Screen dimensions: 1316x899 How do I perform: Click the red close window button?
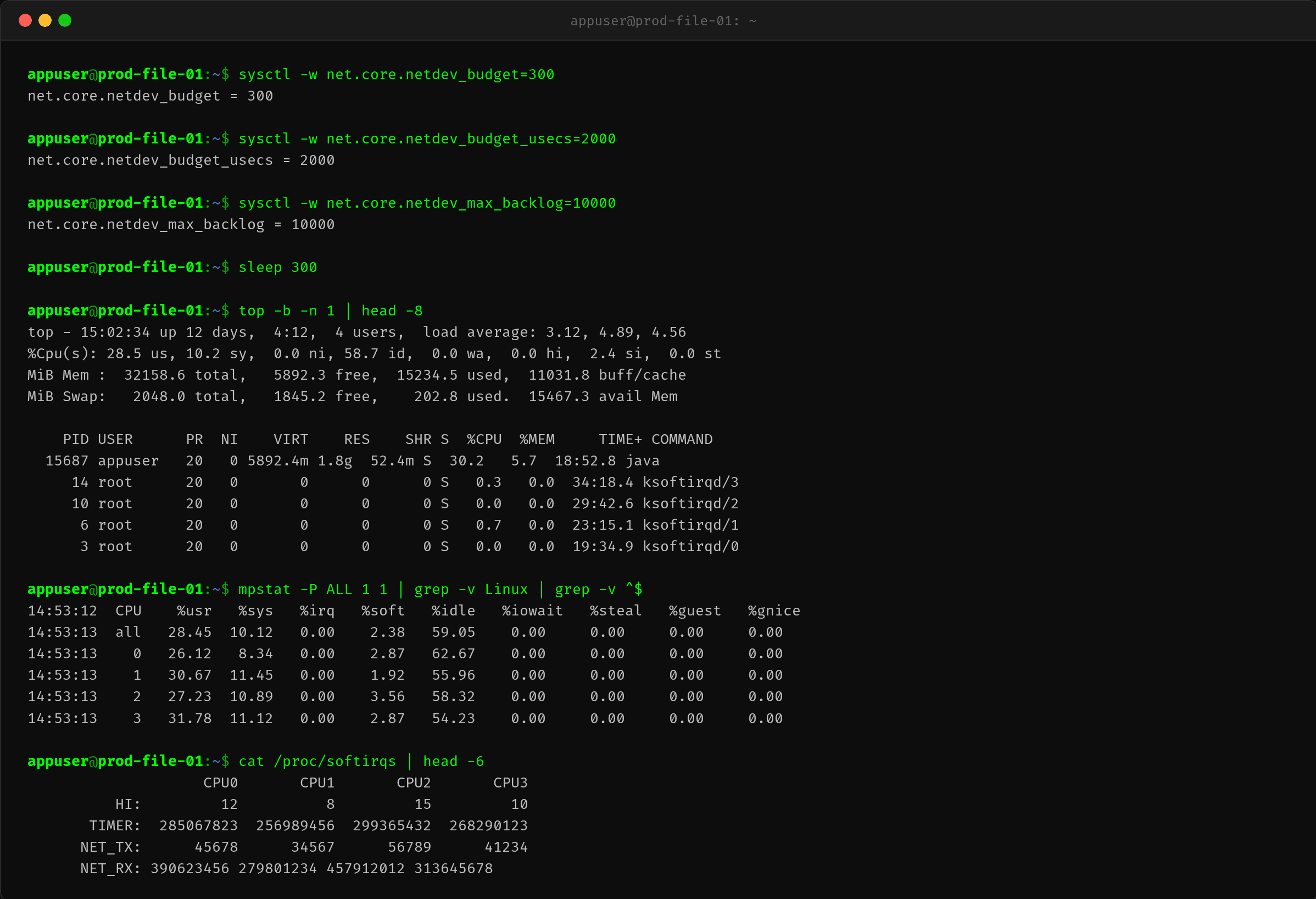pyautogui.click(x=25, y=20)
